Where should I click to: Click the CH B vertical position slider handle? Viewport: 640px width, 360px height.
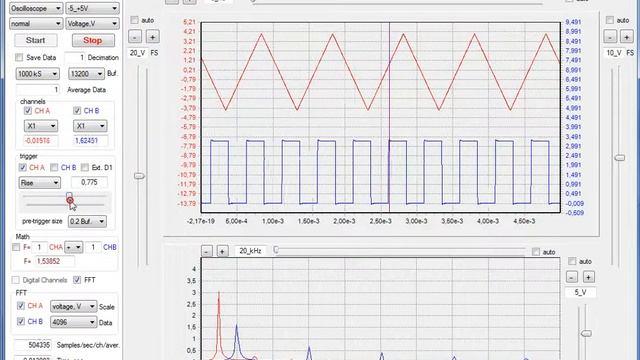[x=620, y=158]
